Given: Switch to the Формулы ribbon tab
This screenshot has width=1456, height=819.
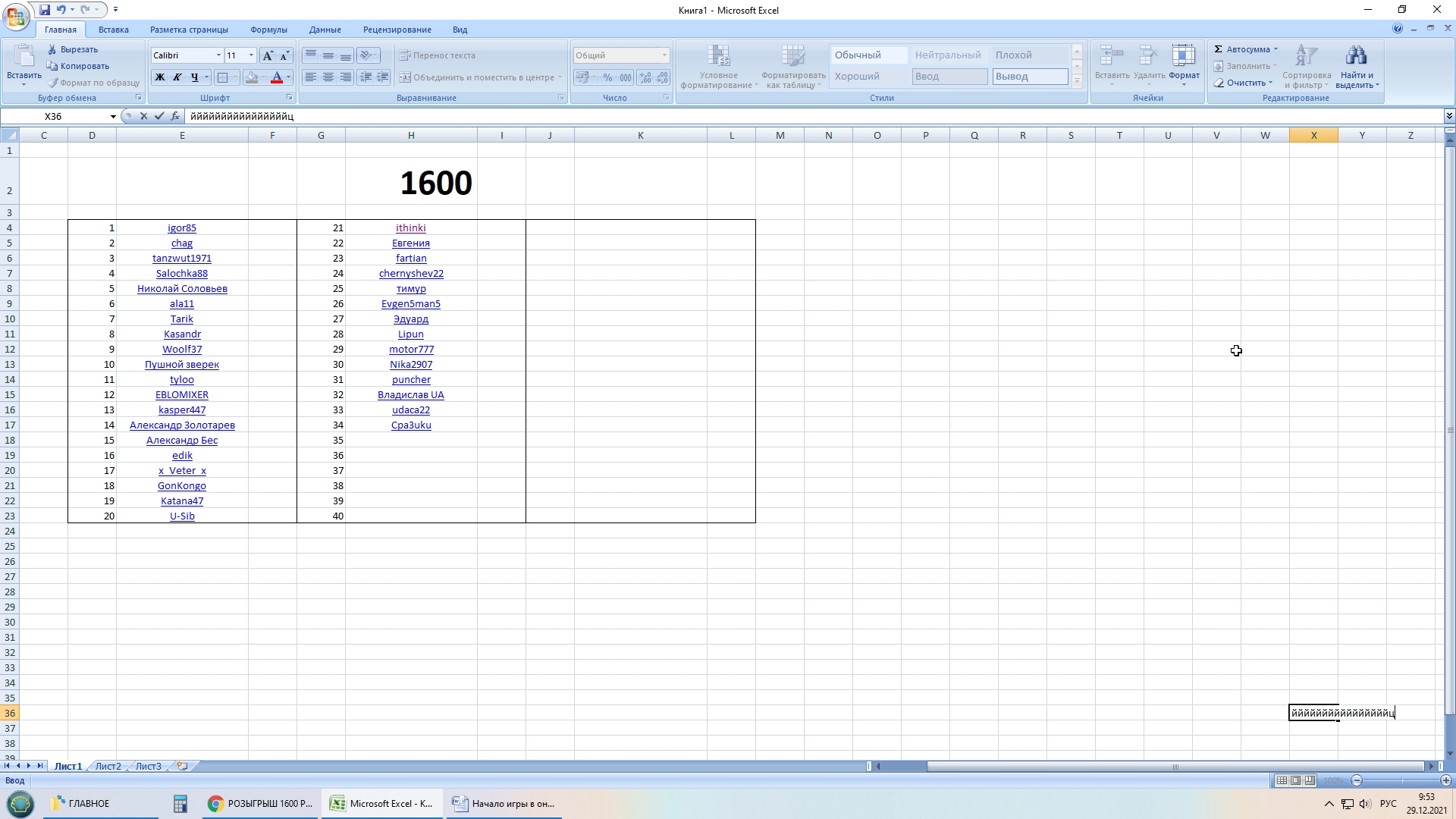Looking at the screenshot, I should pos(268,30).
